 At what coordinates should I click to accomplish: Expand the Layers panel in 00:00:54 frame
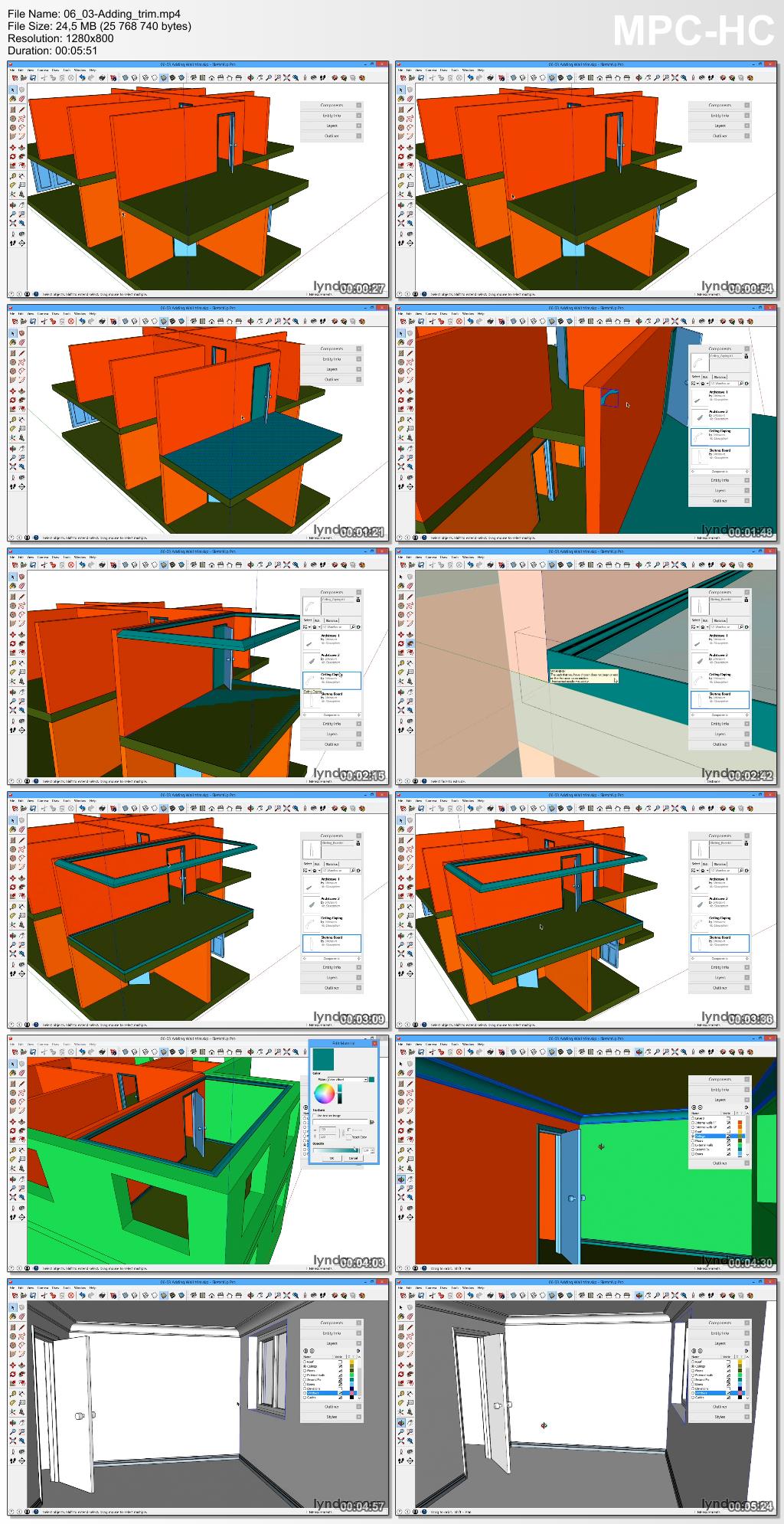click(x=746, y=126)
